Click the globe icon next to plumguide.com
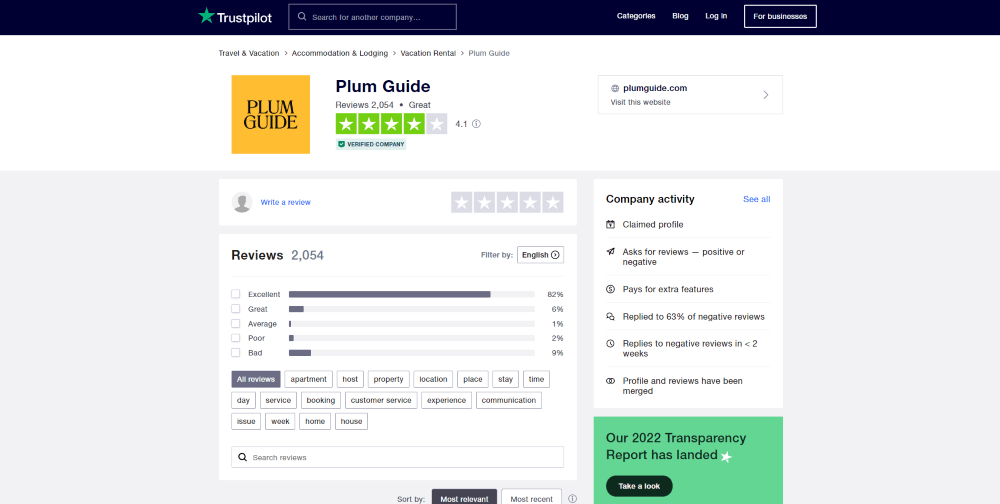Screen dimensions: 1000x504 click(x=615, y=89)
